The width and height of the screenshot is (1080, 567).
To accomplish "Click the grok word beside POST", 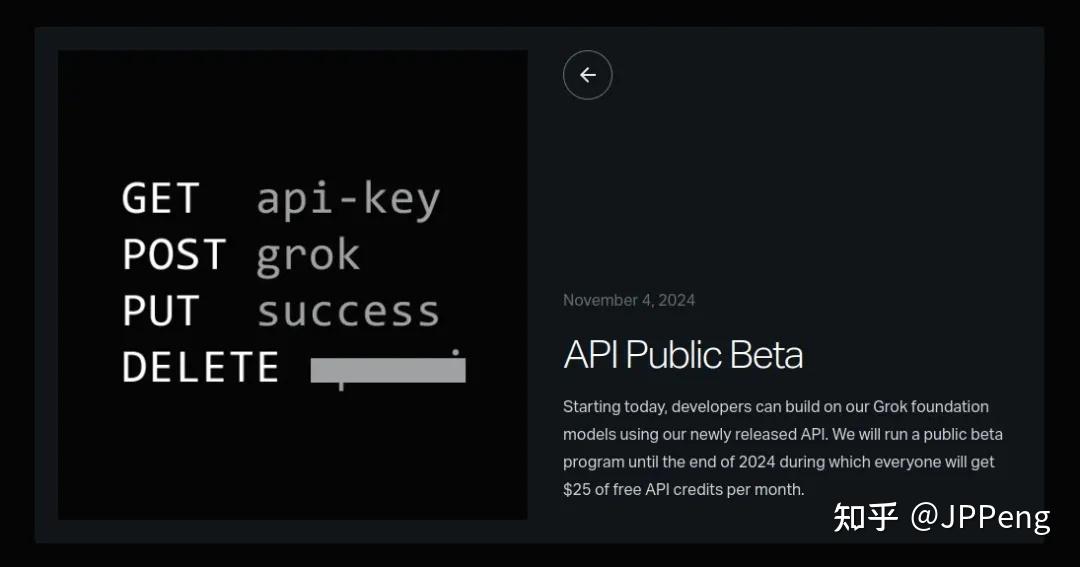I will (x=308, y=257).
